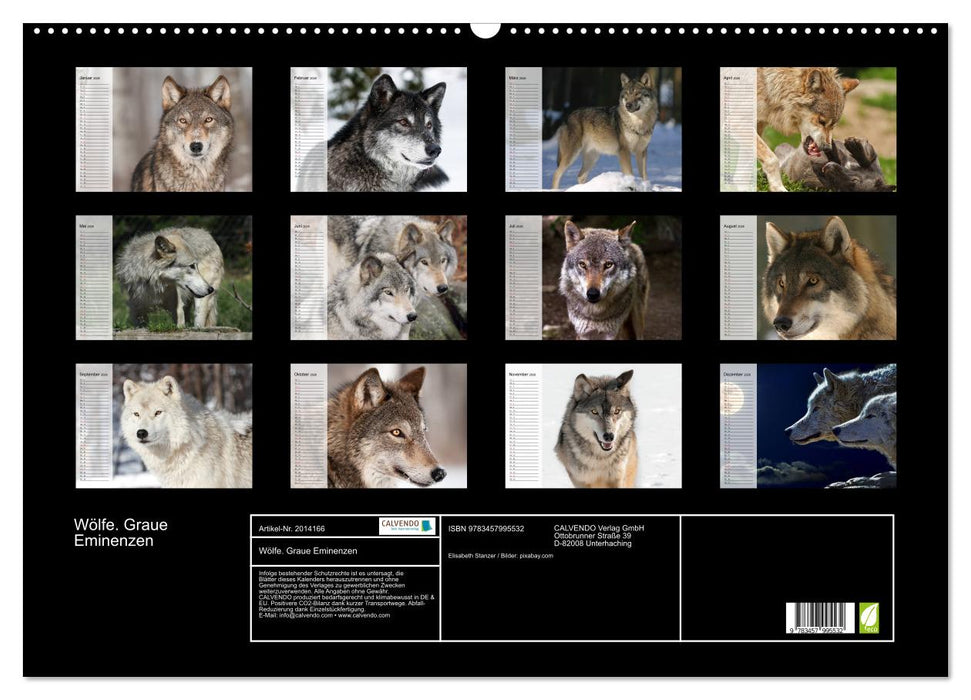Viewport: 971px width, 700px height.
Task: Select the March wolf standing in snow
Action: click(593, 129)
